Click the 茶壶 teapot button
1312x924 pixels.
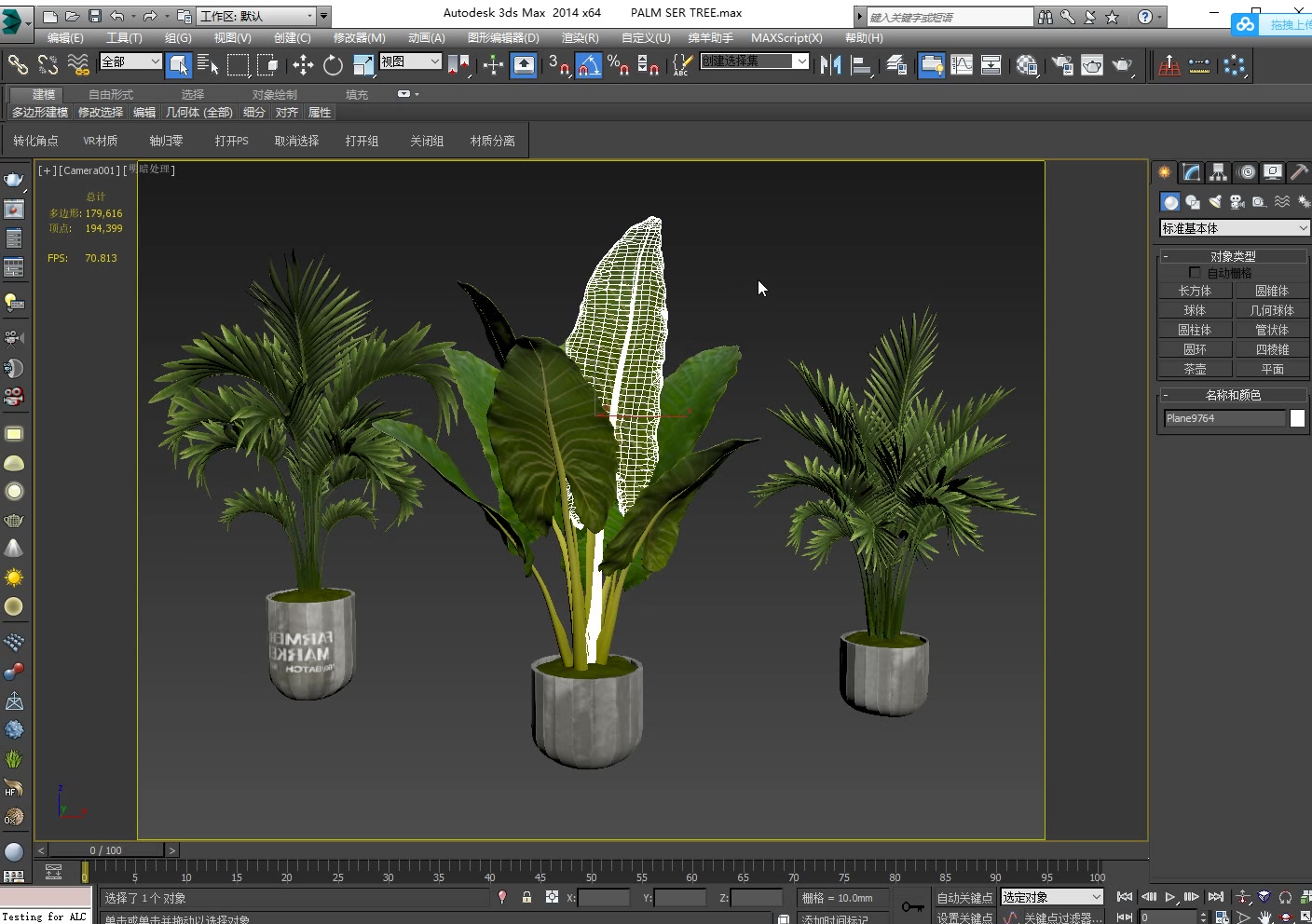tap(1195, 369)
